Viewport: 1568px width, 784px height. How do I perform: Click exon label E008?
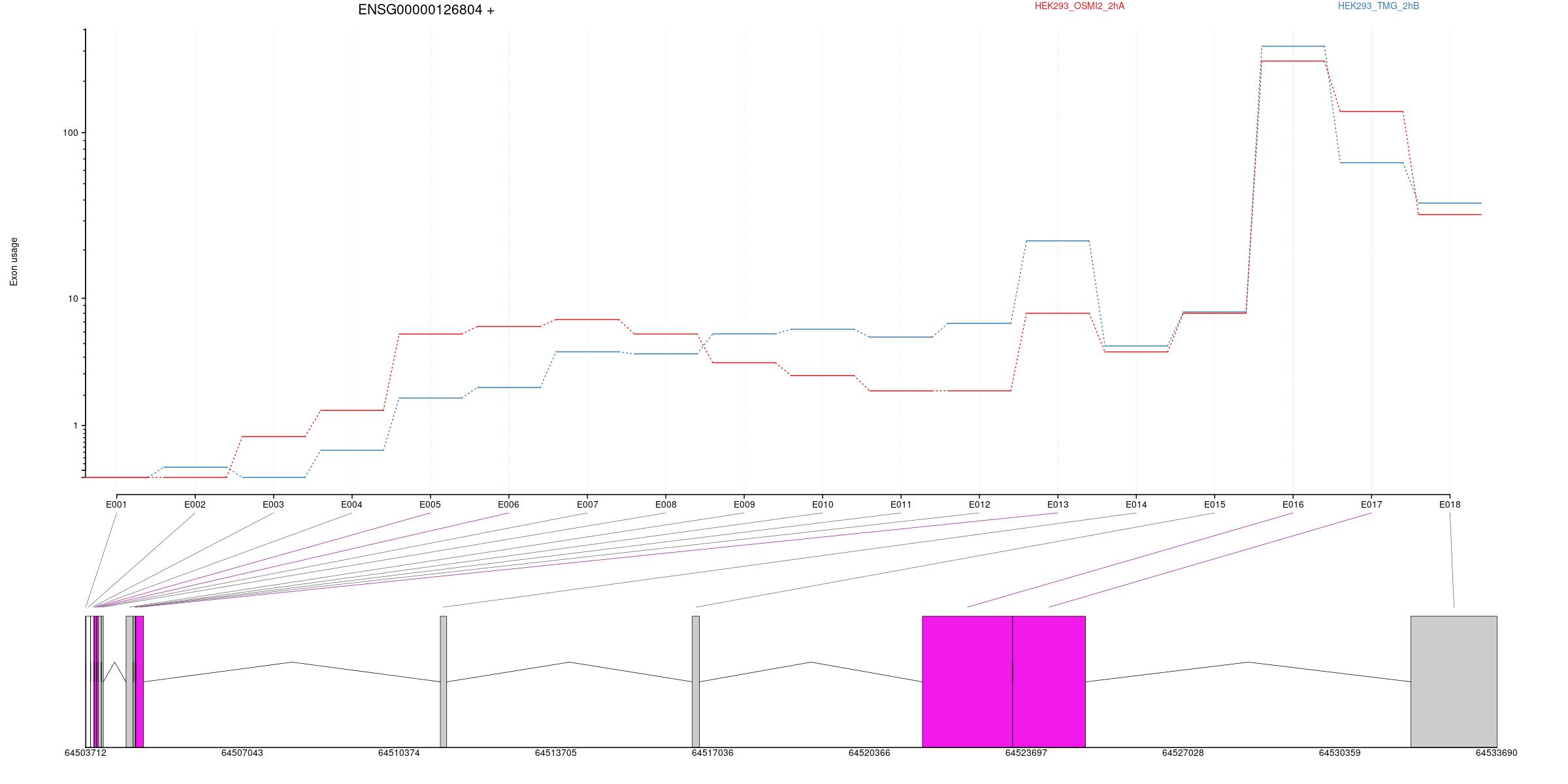pyautogui.click(x=666, y=504)
